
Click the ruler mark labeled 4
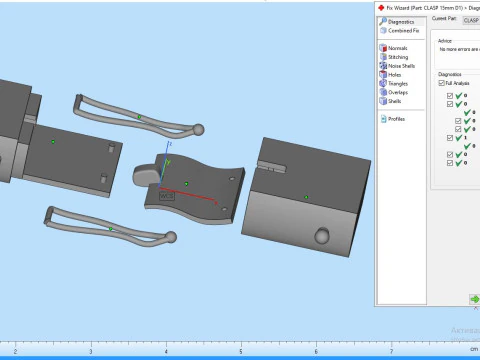pos(166,351)
